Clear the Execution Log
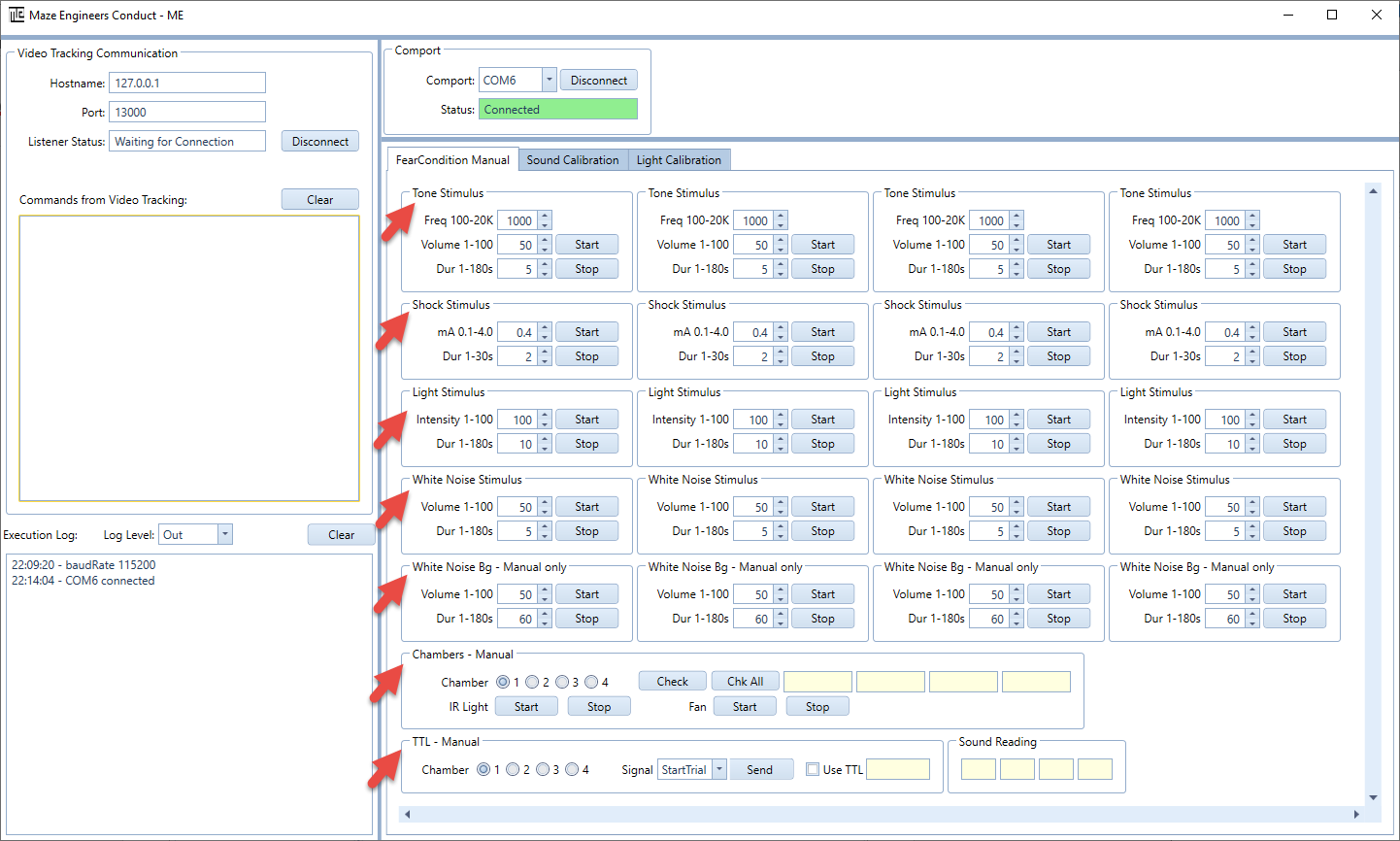The height and width of the screenshot is (841, 1400). coord(341,534)
